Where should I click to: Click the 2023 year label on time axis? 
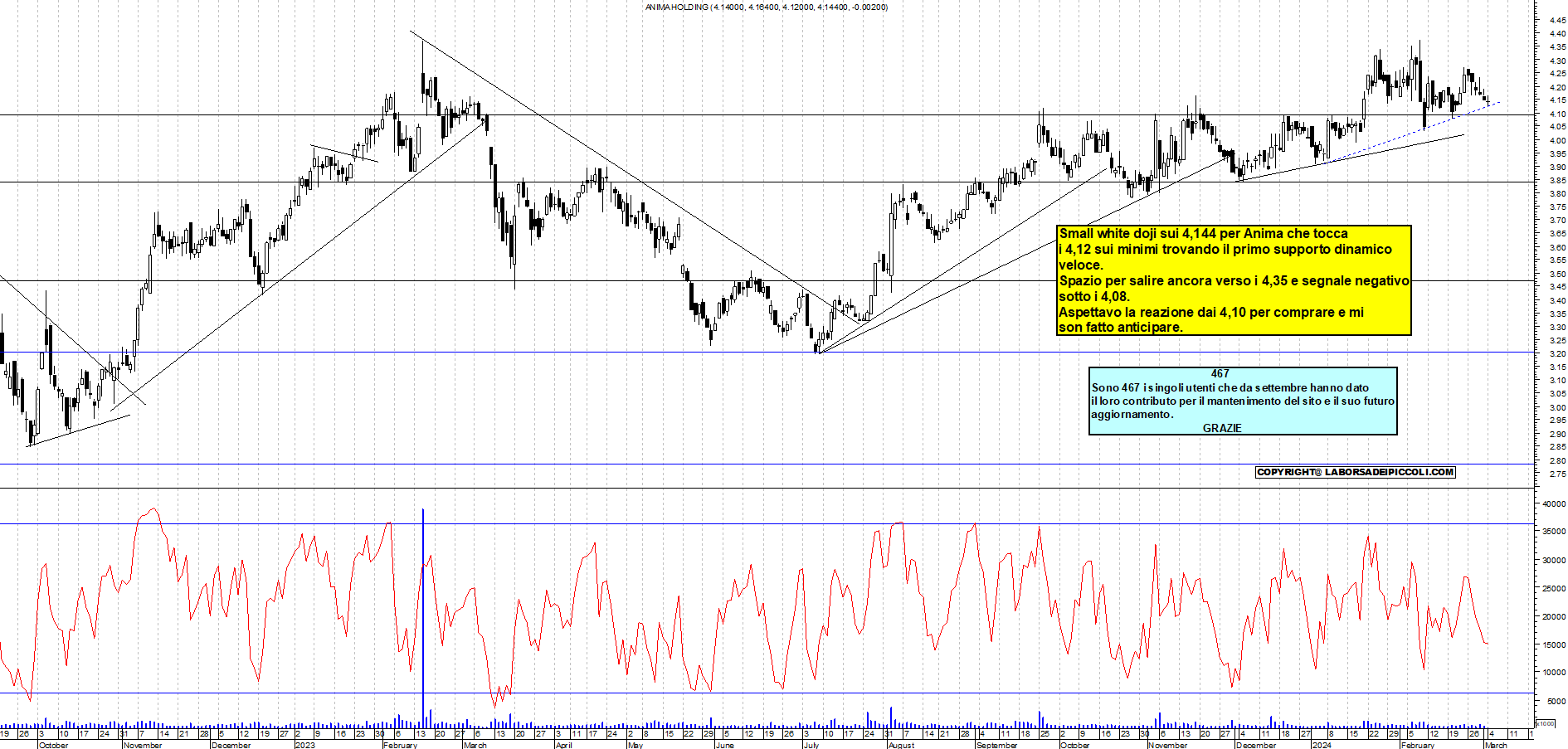tap(304, 745)
